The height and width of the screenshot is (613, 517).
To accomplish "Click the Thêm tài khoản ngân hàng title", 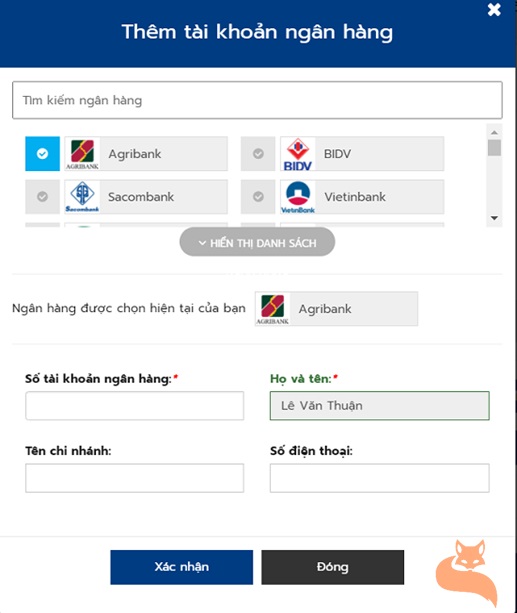I will [257, 32].
